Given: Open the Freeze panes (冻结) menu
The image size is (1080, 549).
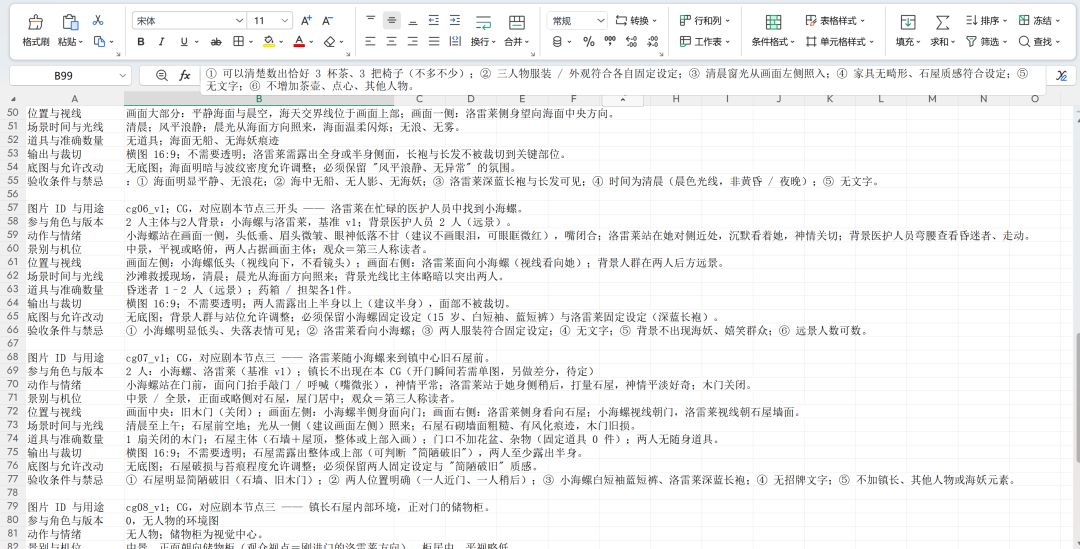Looking at the screenshot, I should (x=1039, y=21).
